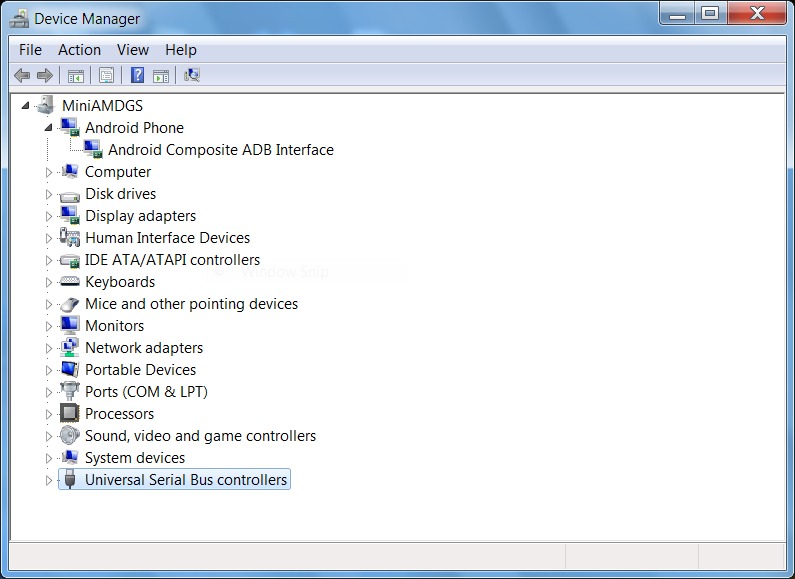Close the Device Manager window
Image resolution: width=795 pixels, height=579 pixels.
tap(757, 14)
